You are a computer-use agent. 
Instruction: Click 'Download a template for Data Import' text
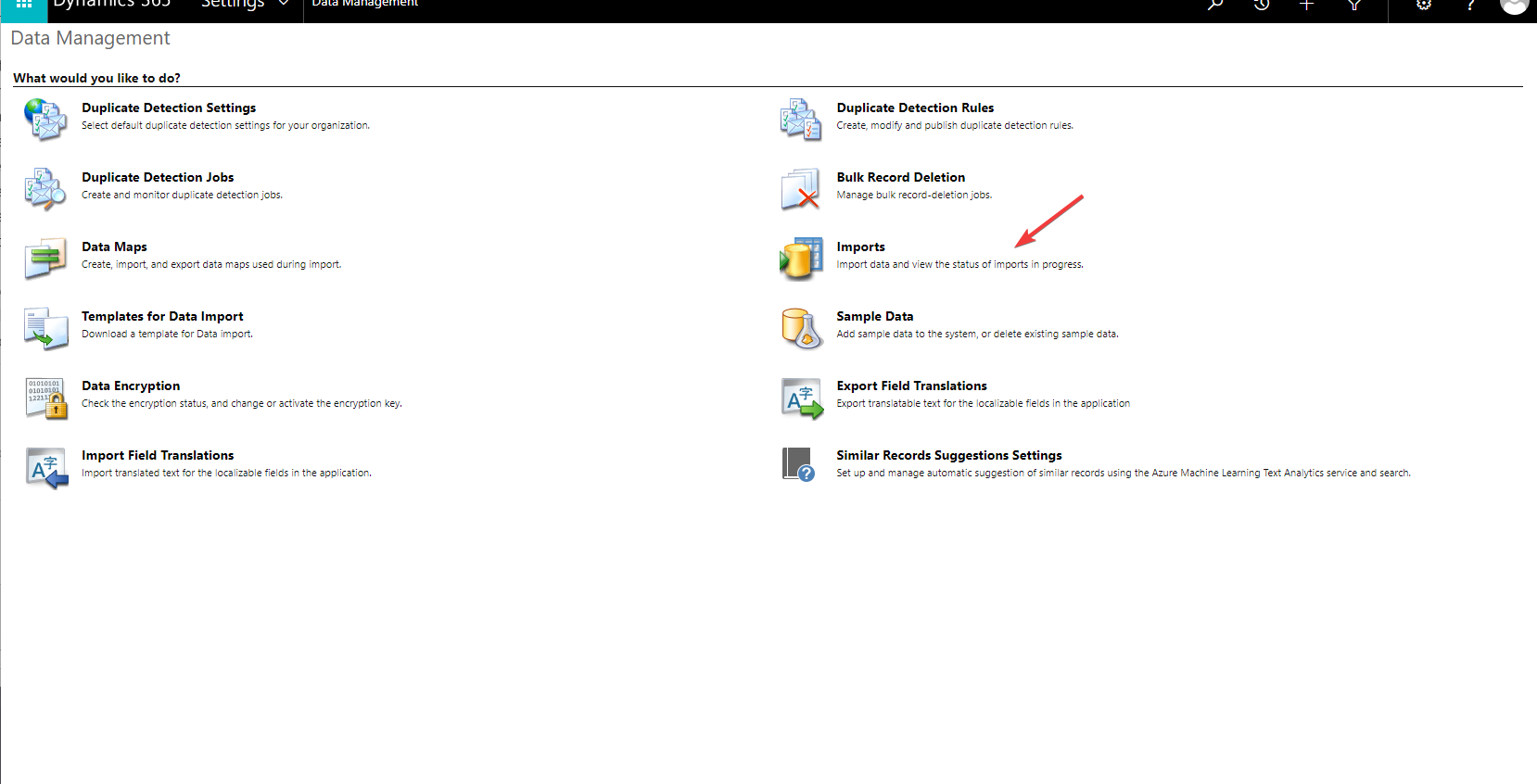[167, 334]
